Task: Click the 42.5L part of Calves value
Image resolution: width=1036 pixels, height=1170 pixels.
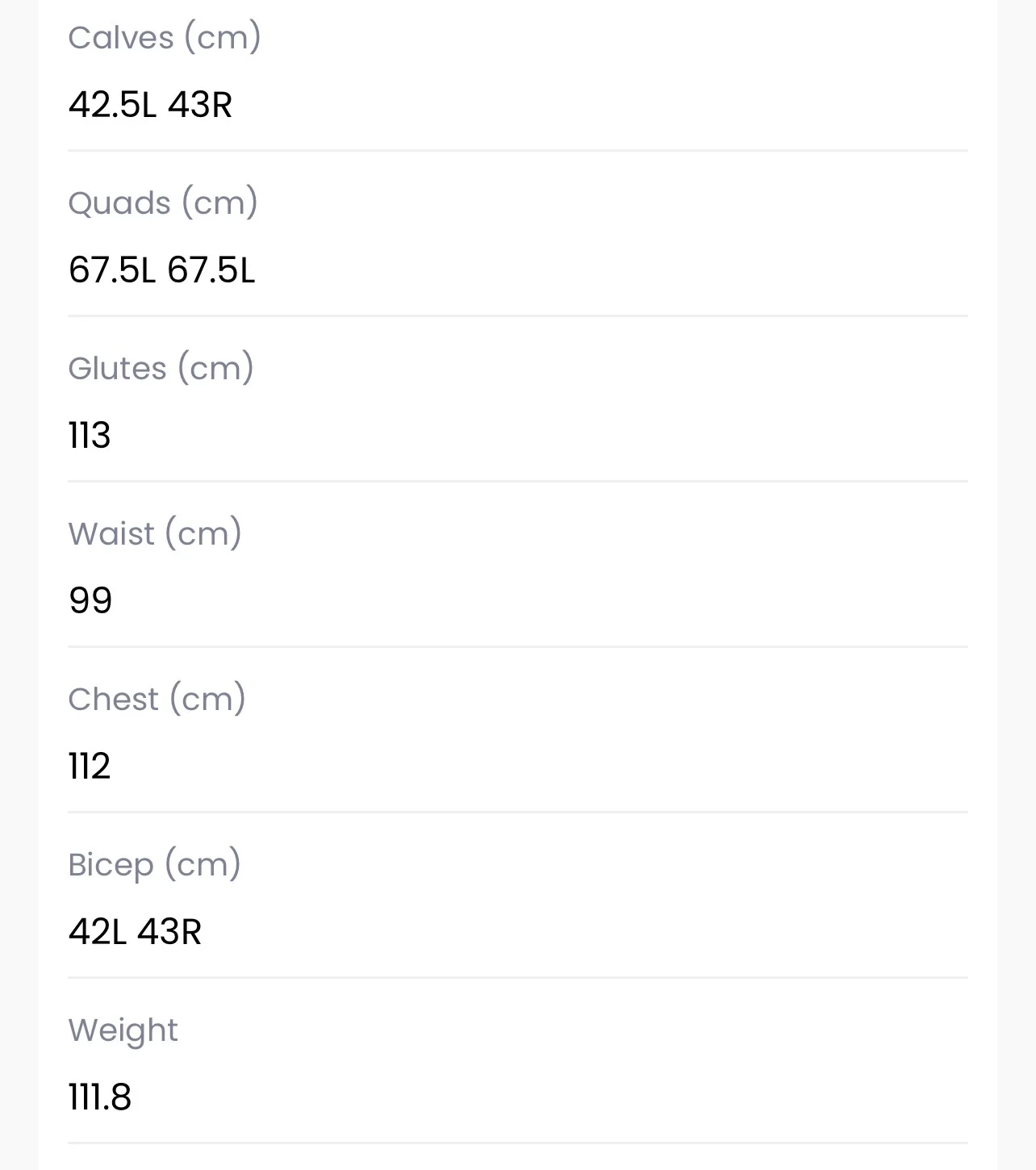Action: coord(113,105)
